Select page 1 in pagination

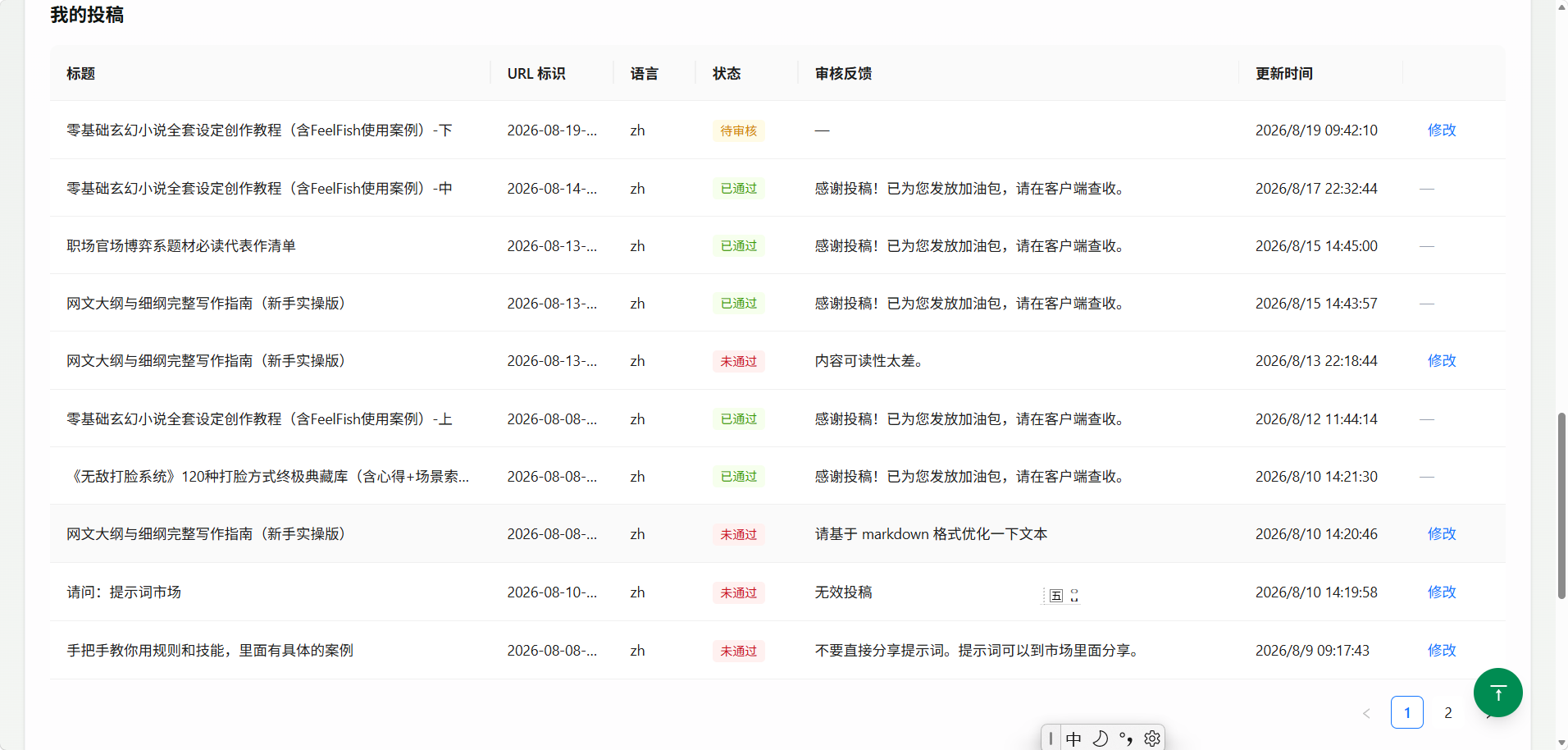[1407, 712]
